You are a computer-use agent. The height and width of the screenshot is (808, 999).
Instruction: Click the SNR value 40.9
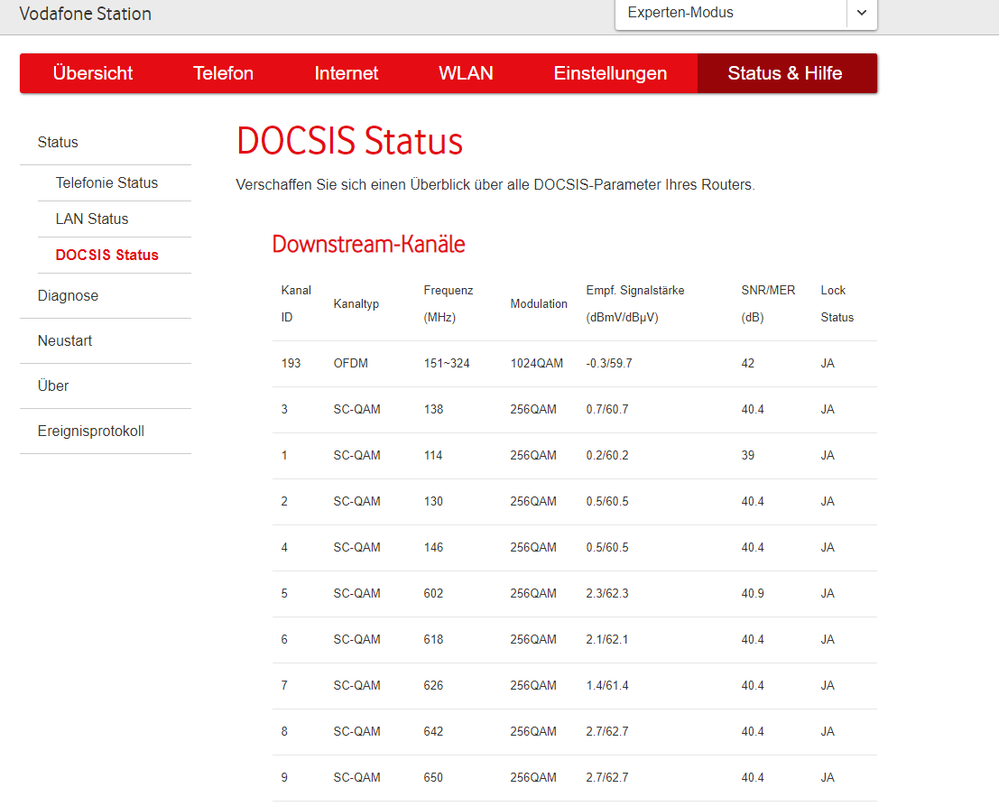click(752, 593)
